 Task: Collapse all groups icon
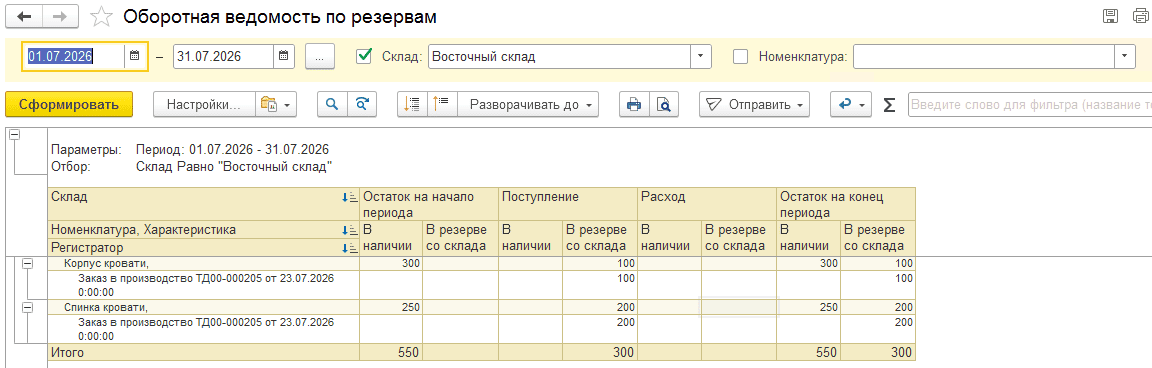pos(412,104)
